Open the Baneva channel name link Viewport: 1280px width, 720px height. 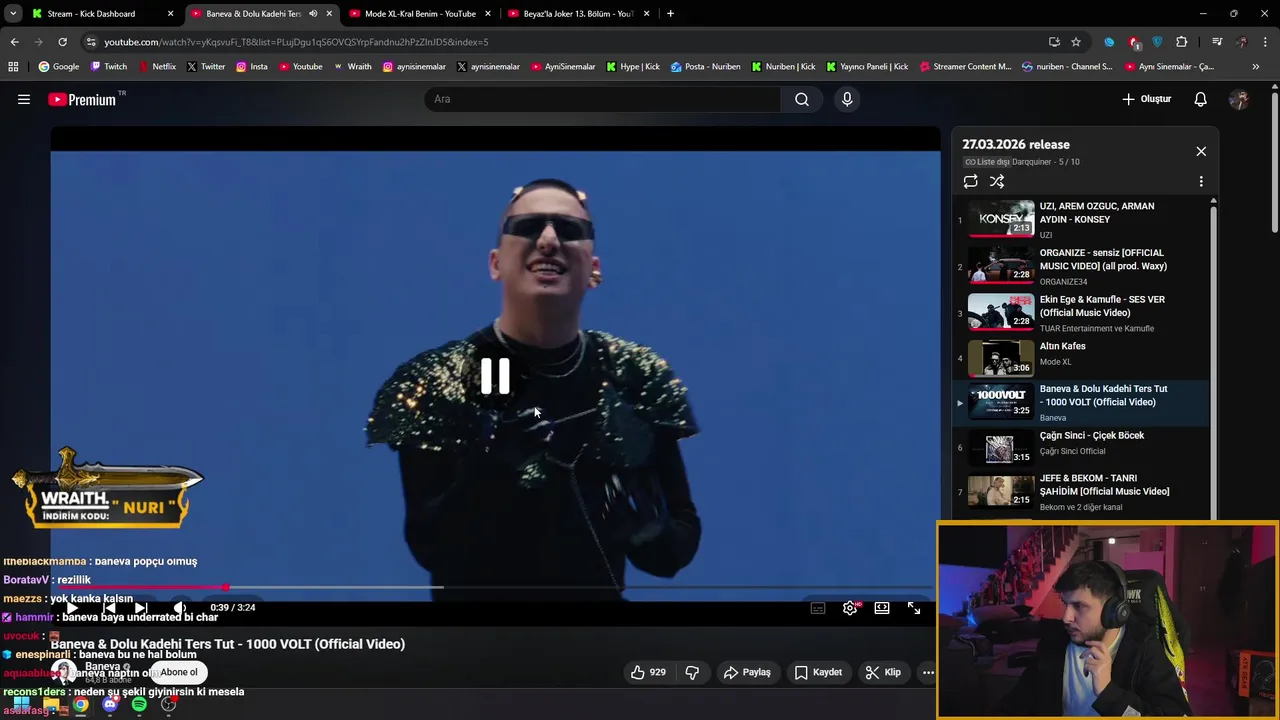click(x=102, y=666)
